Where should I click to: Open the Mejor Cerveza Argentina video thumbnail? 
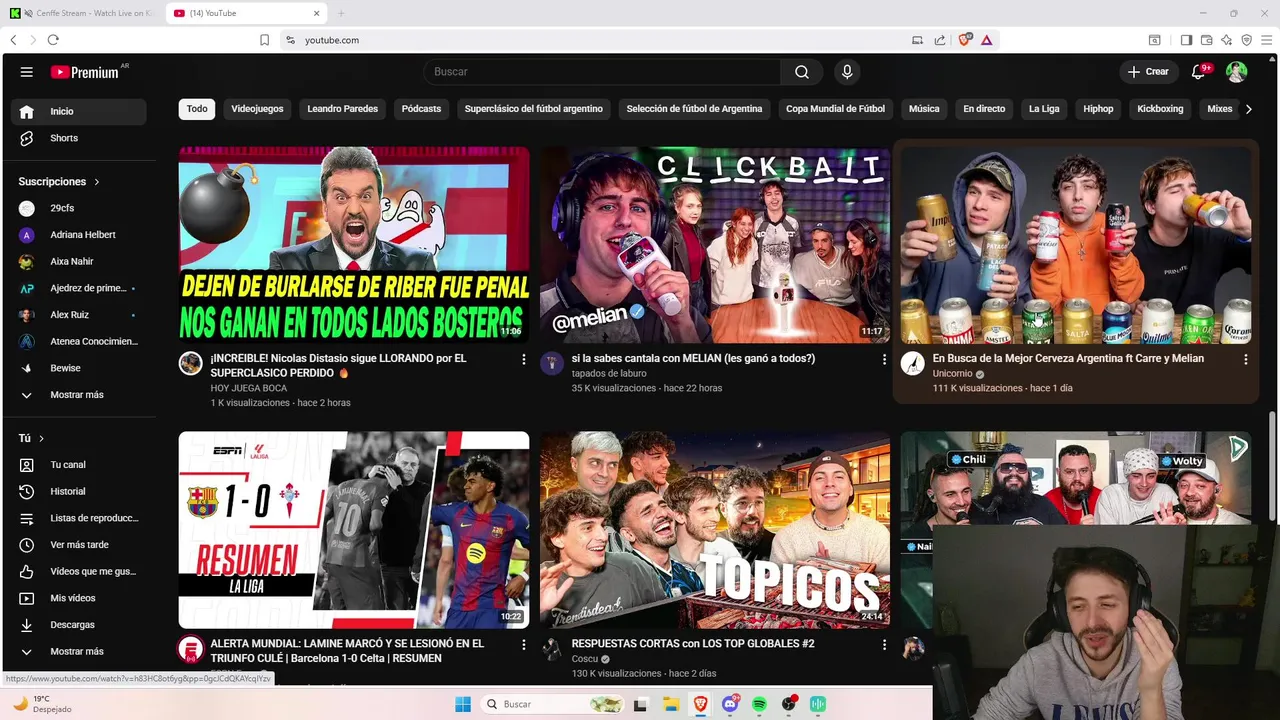click(x=1076, y=245)
